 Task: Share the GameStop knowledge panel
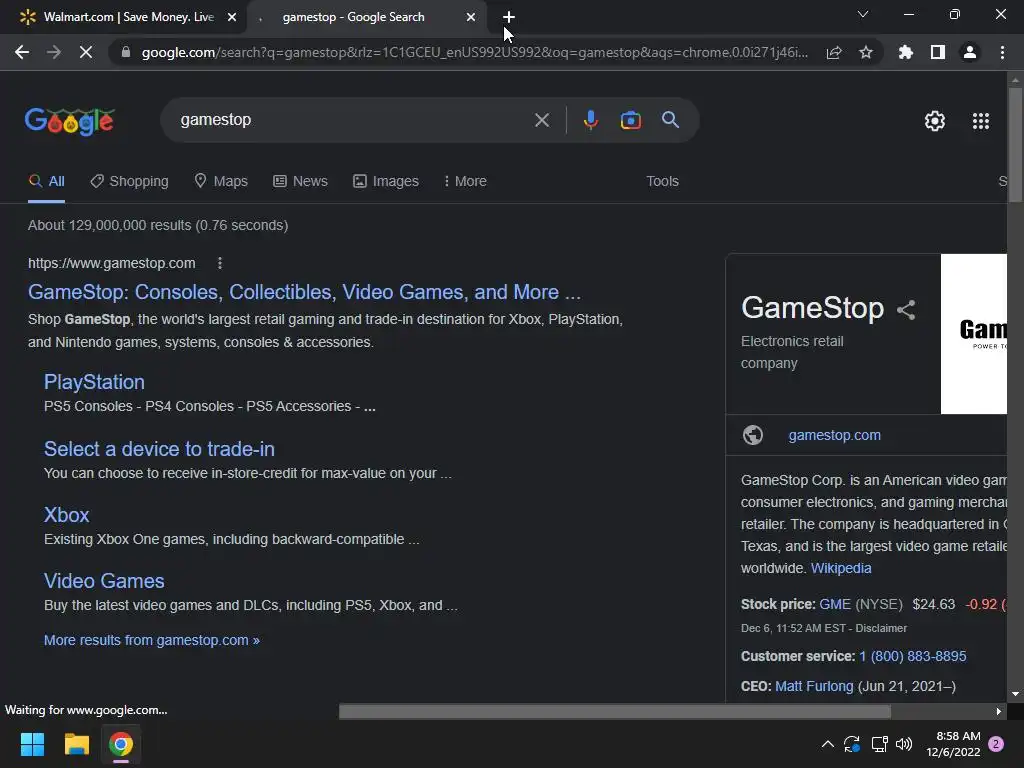[x=906, y=310]
